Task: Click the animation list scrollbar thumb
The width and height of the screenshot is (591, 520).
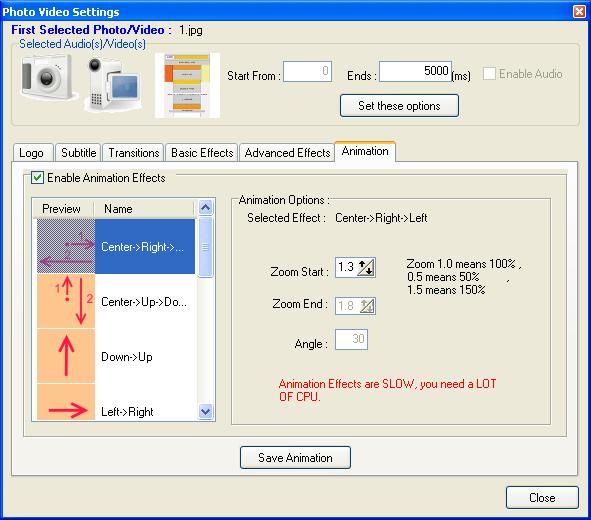Action: (205, 247)
